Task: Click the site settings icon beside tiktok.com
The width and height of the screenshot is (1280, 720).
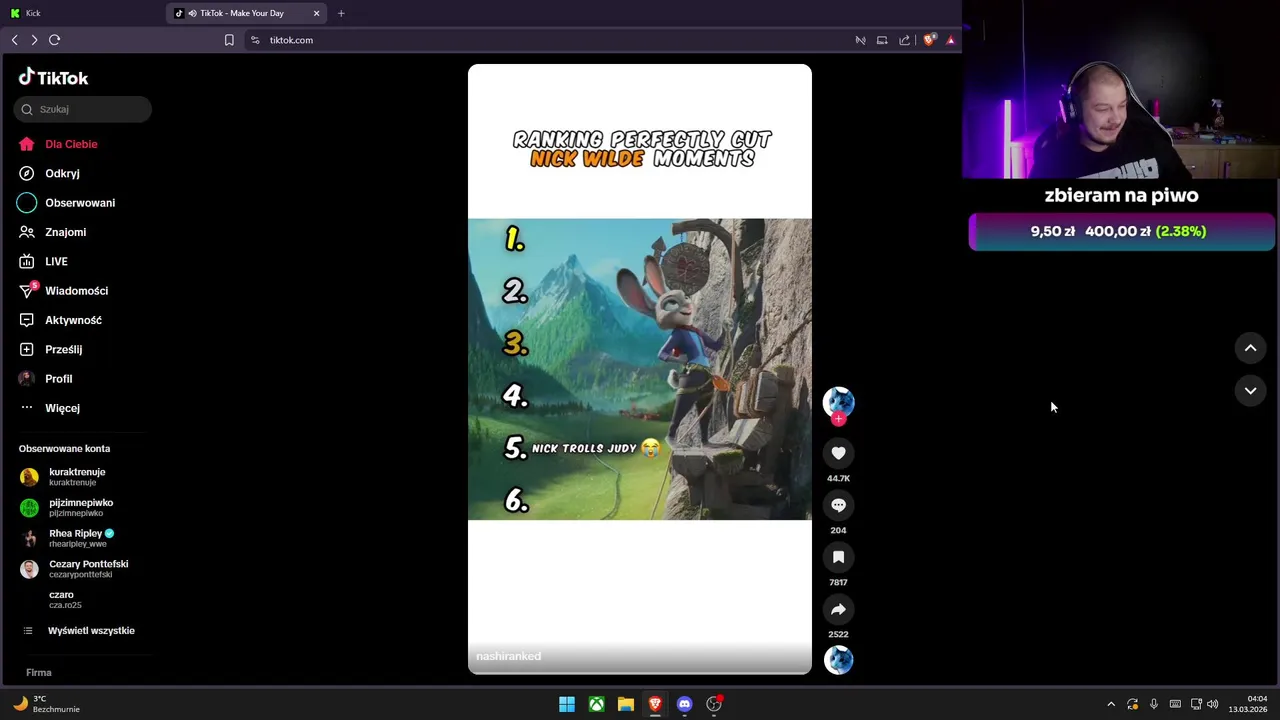Action: [255, 40]
